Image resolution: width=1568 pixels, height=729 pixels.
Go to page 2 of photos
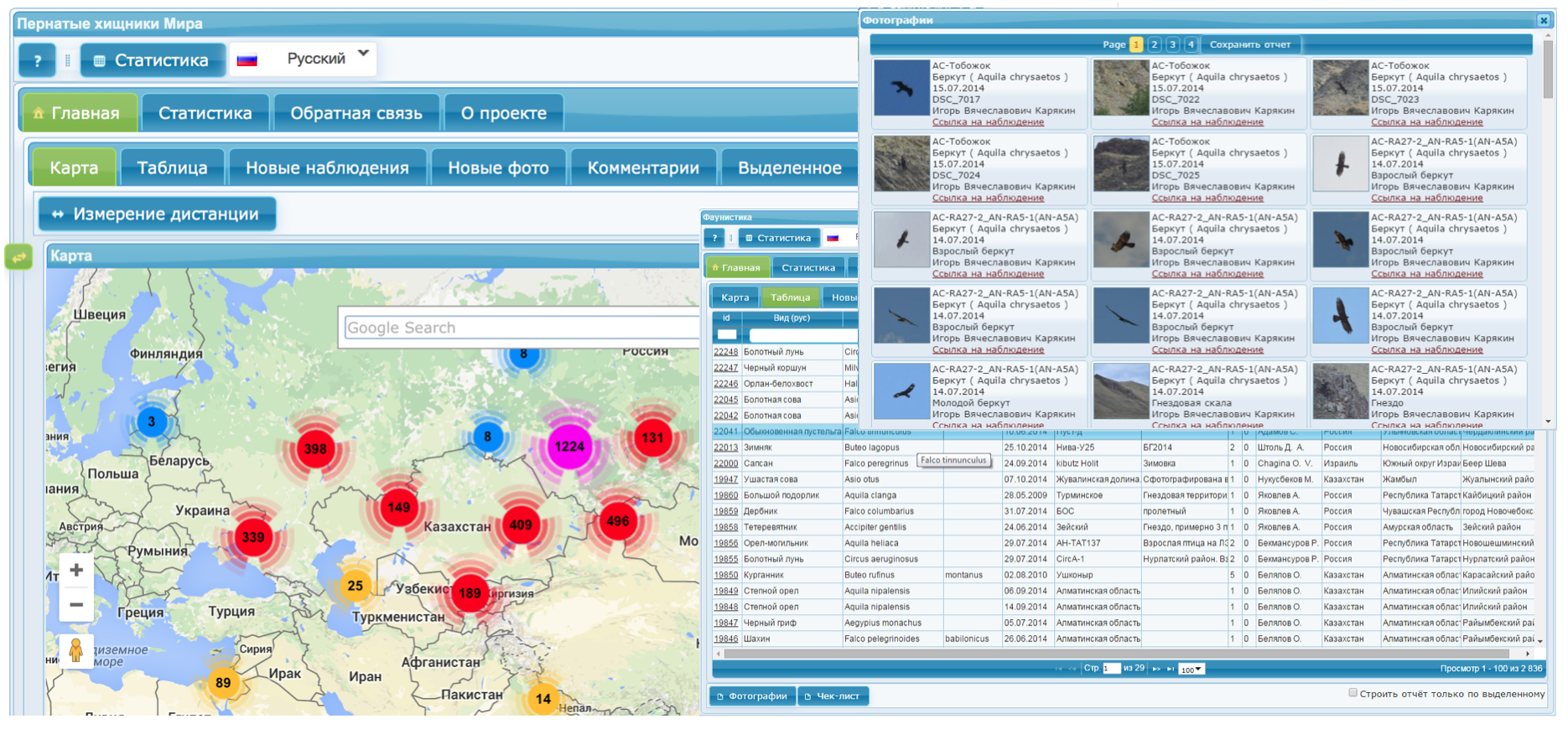tap(1155, 44)
